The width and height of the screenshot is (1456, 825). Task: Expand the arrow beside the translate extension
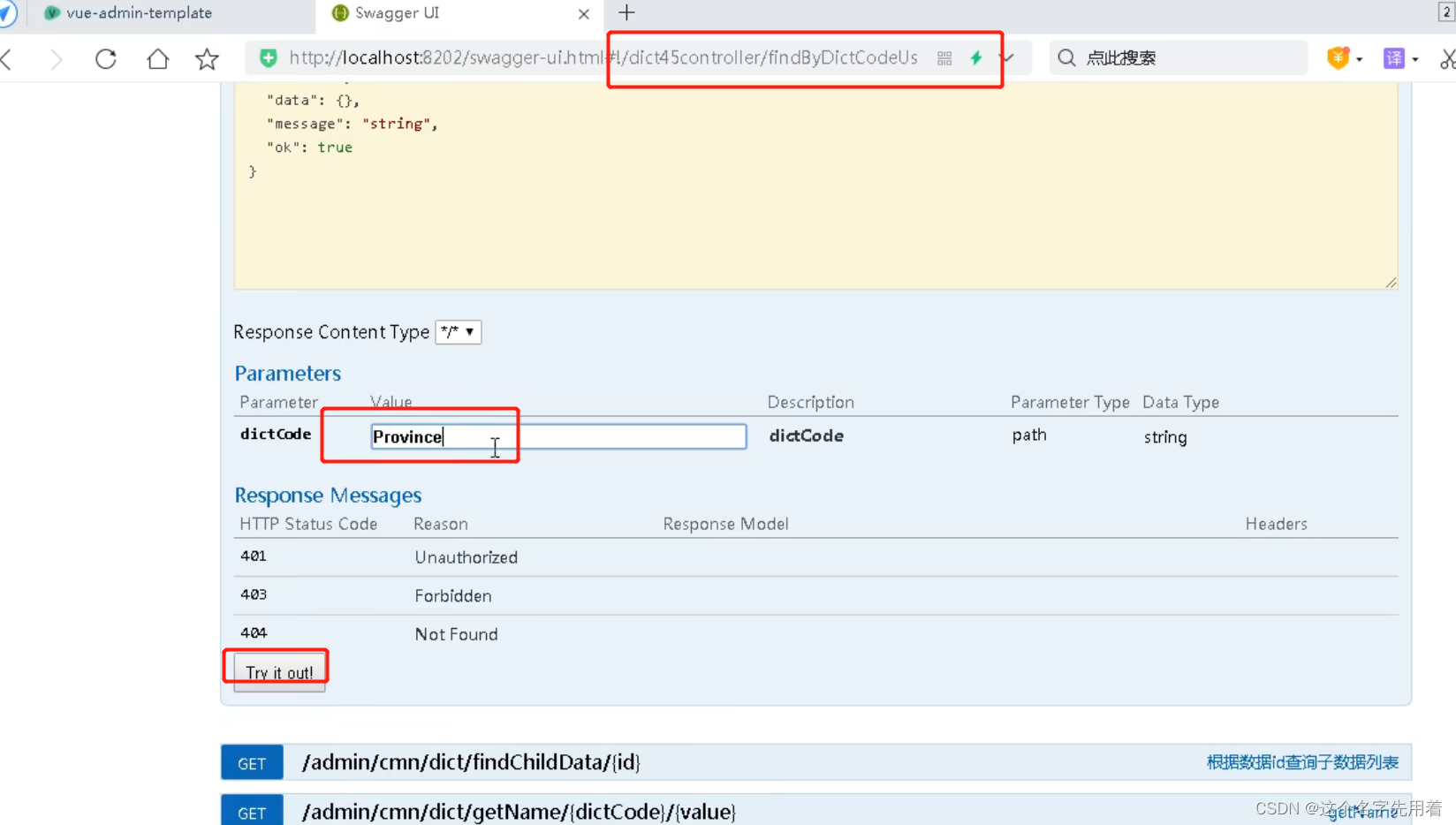(1415, 59)
